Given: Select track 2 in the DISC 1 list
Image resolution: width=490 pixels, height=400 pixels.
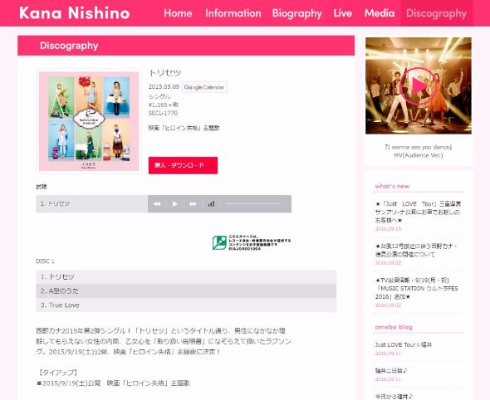Looking at the screenshot, I should click(x=186, y=291).
